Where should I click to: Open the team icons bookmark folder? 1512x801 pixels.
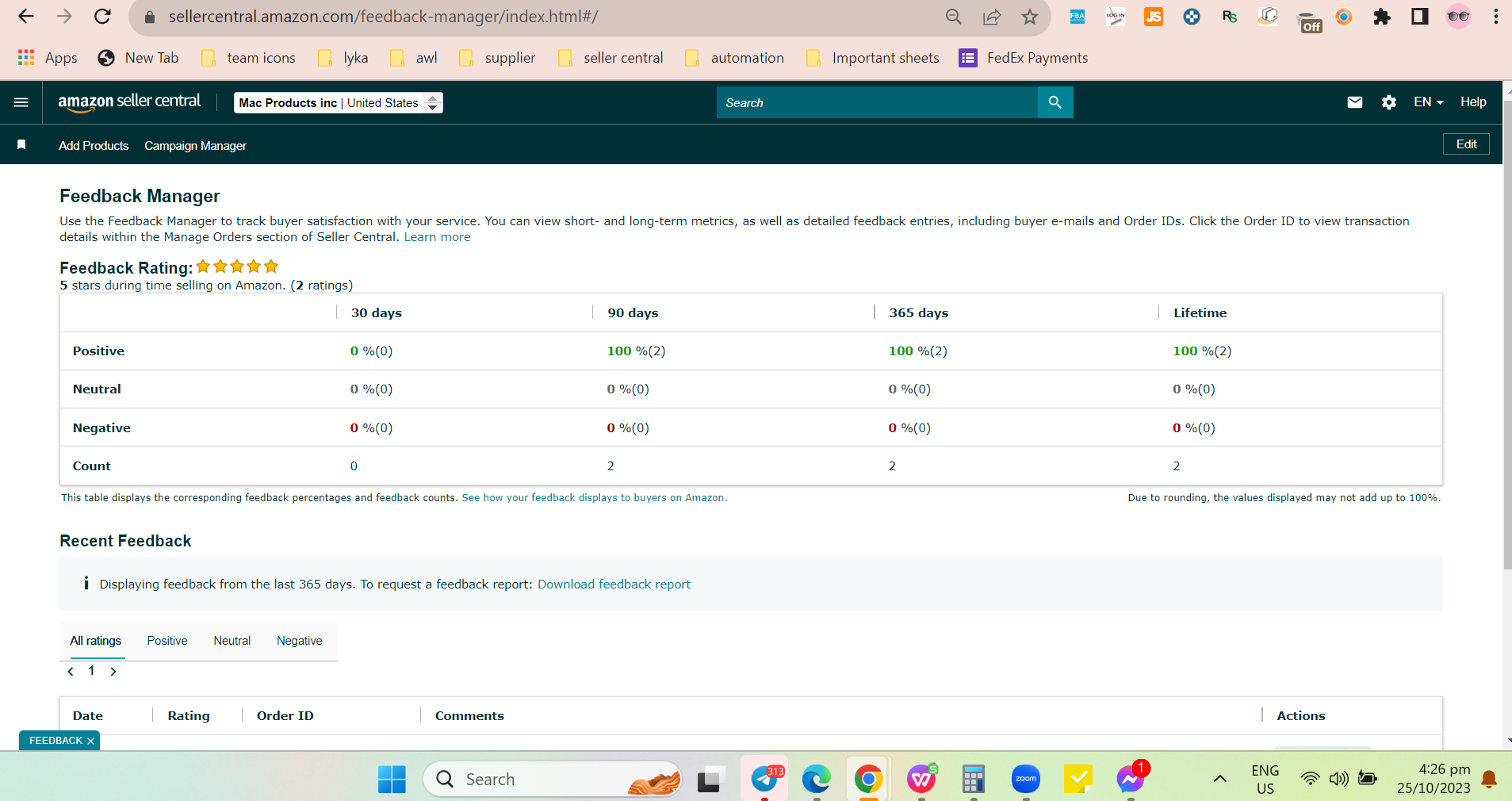(248, 58)
